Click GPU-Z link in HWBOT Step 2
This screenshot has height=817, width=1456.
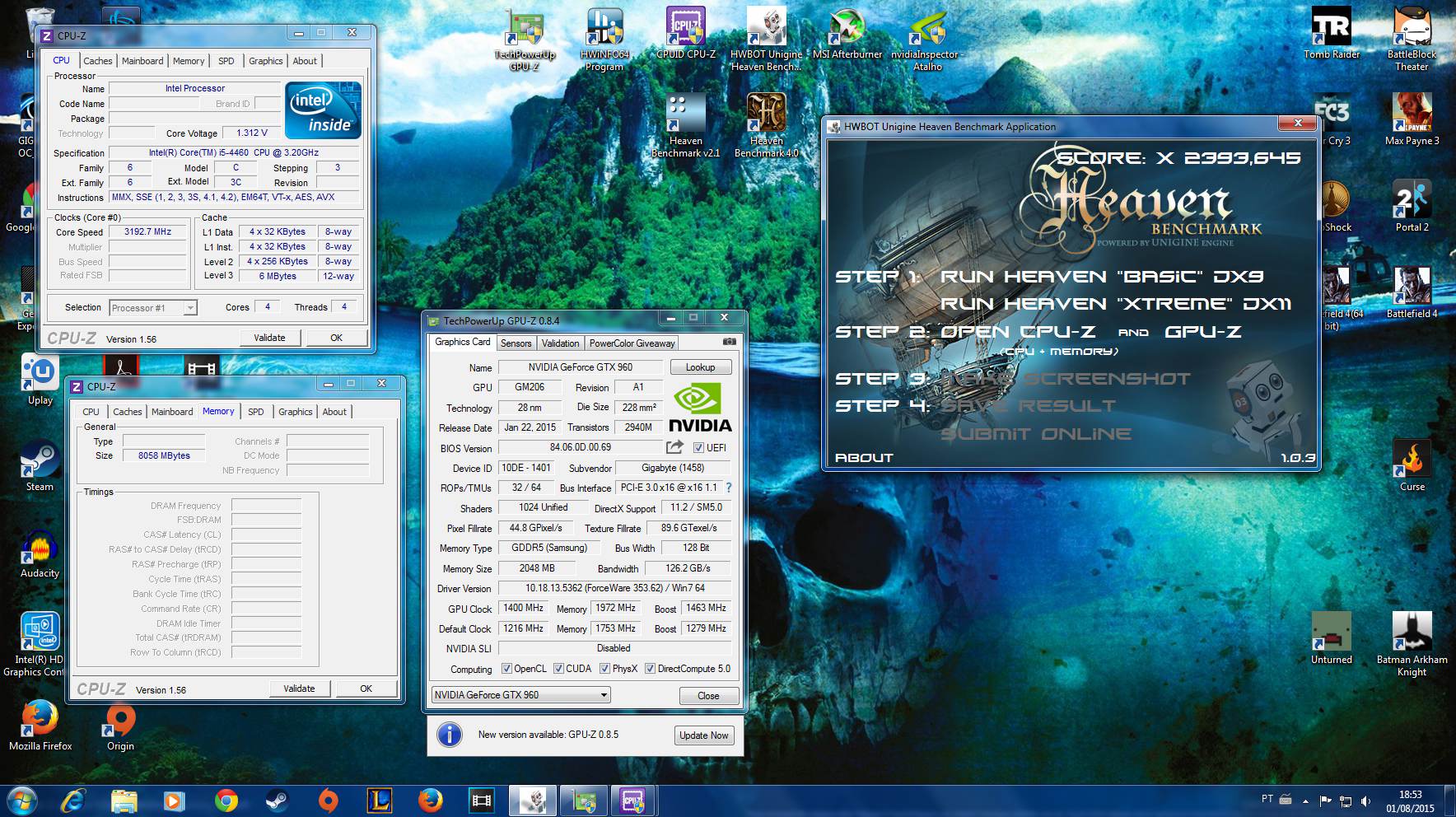pyautogui.click(x=1202, y=332)
